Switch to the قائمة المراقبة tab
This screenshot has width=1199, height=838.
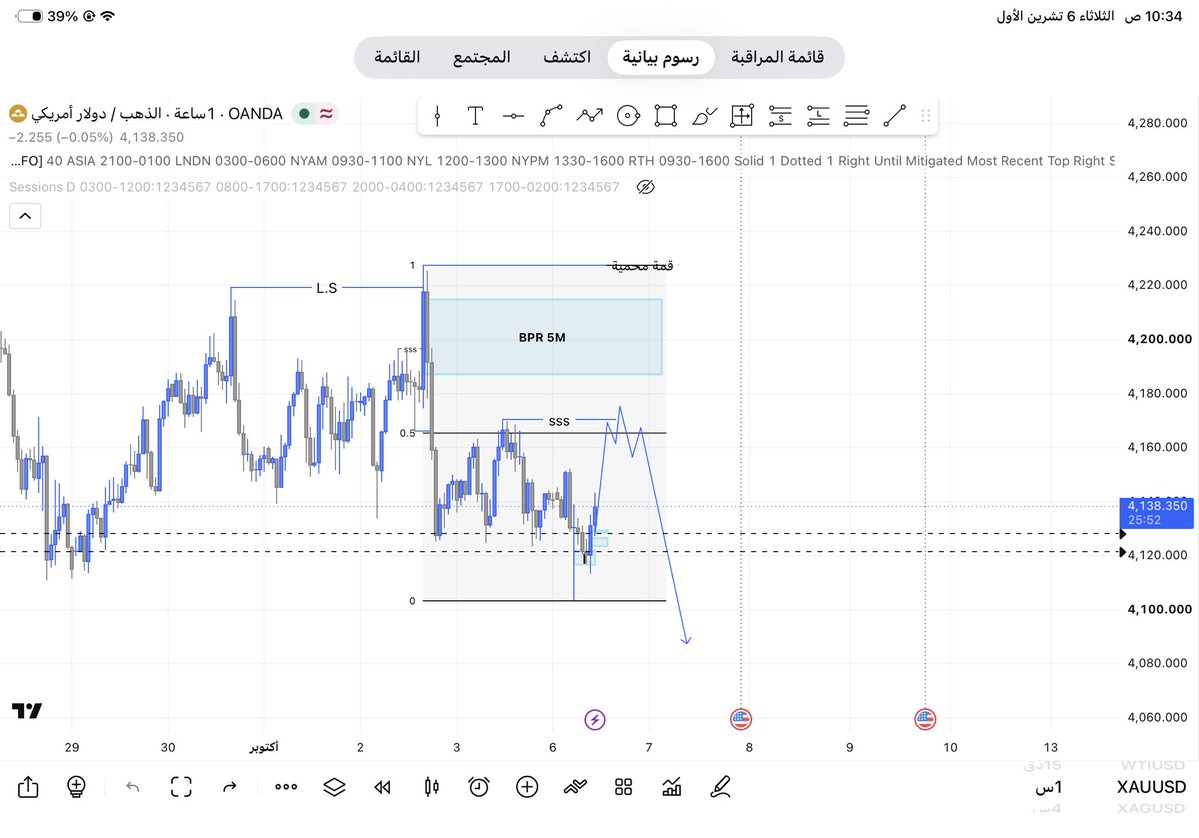tap(778, 57)
